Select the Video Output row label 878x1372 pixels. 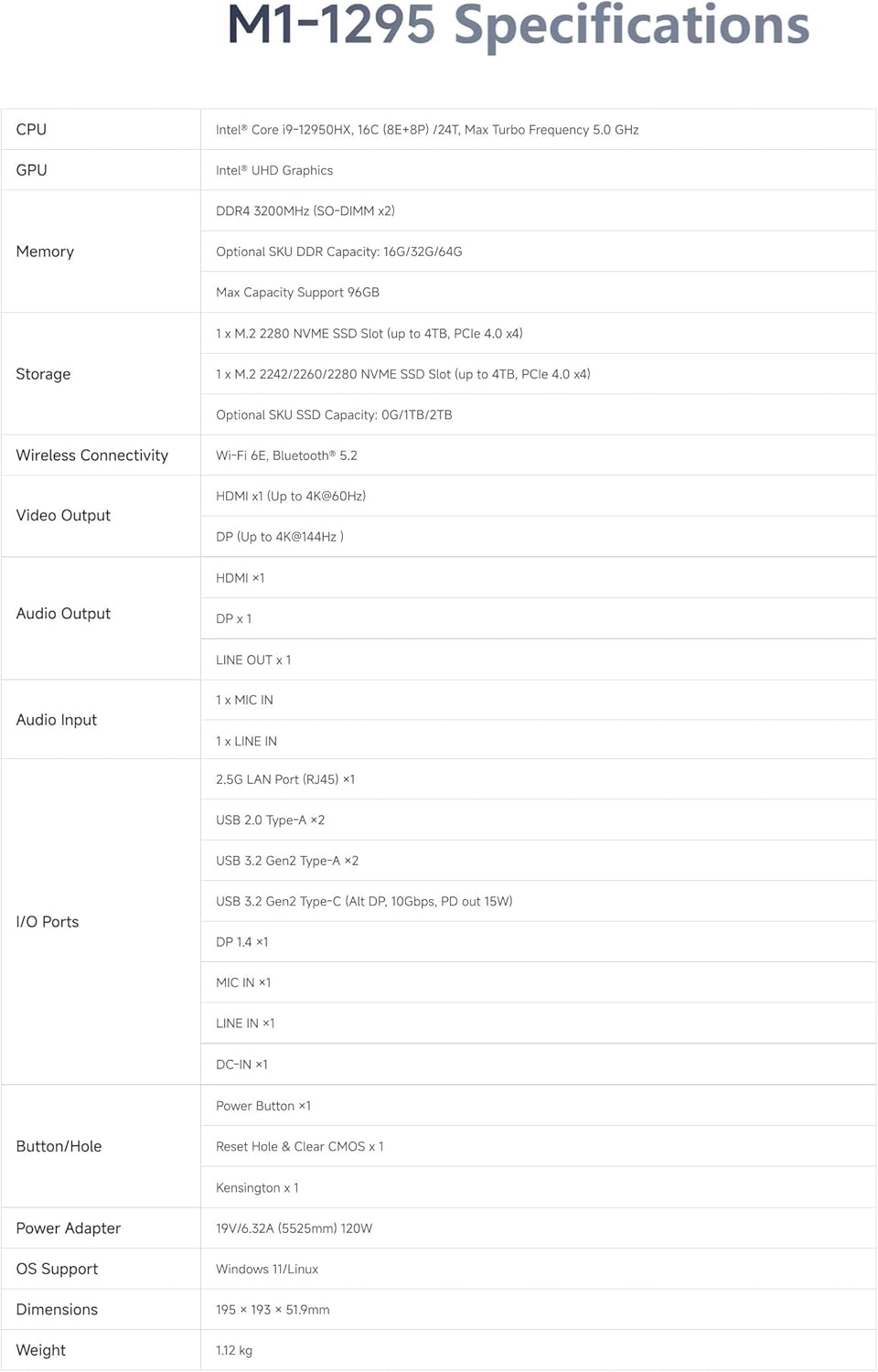tap(63, 516)
